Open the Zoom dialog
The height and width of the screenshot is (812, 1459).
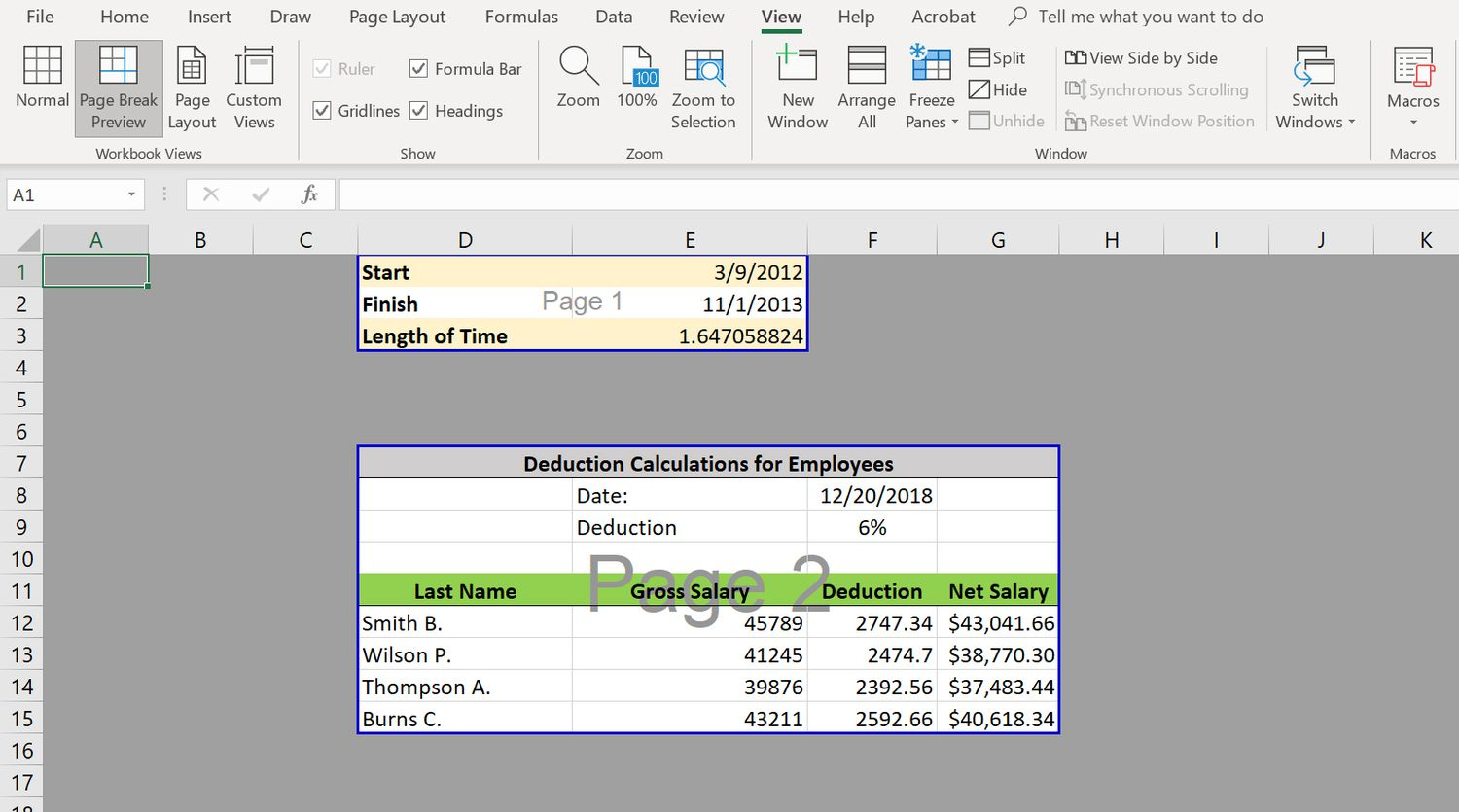click(578, 88)
